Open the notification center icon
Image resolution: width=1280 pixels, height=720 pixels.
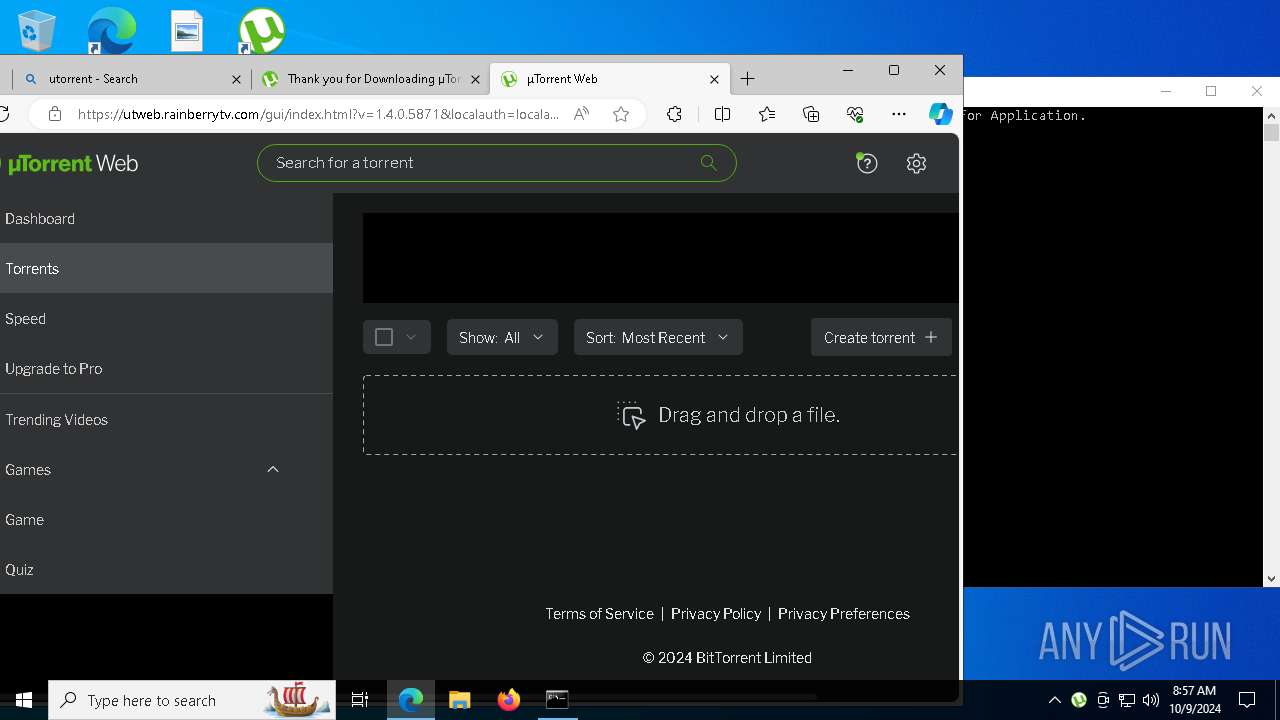tap(1247, 700)
